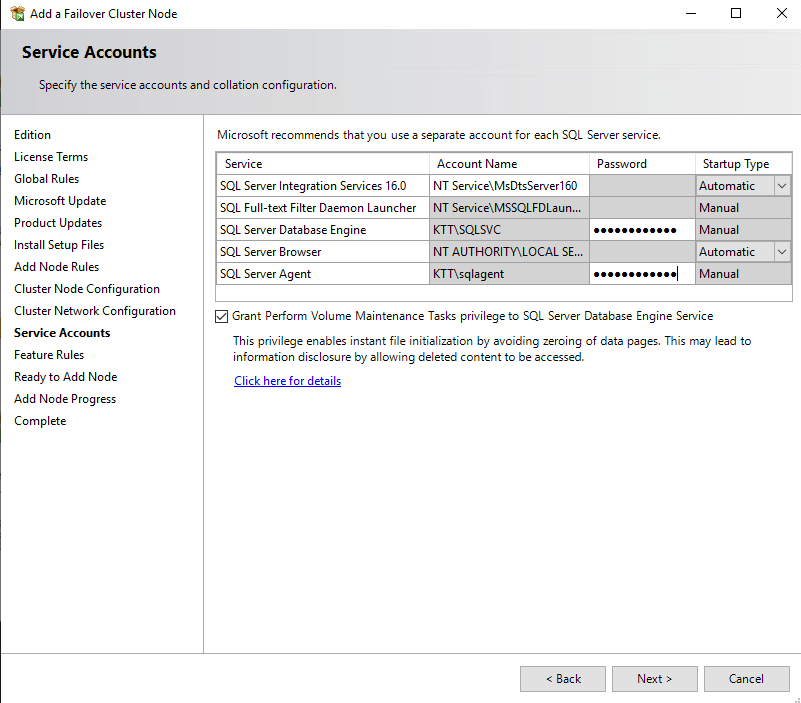This screenshot has width=801, height=703.
Task: Select Product Updates in the sidebar
Action: 58,223
